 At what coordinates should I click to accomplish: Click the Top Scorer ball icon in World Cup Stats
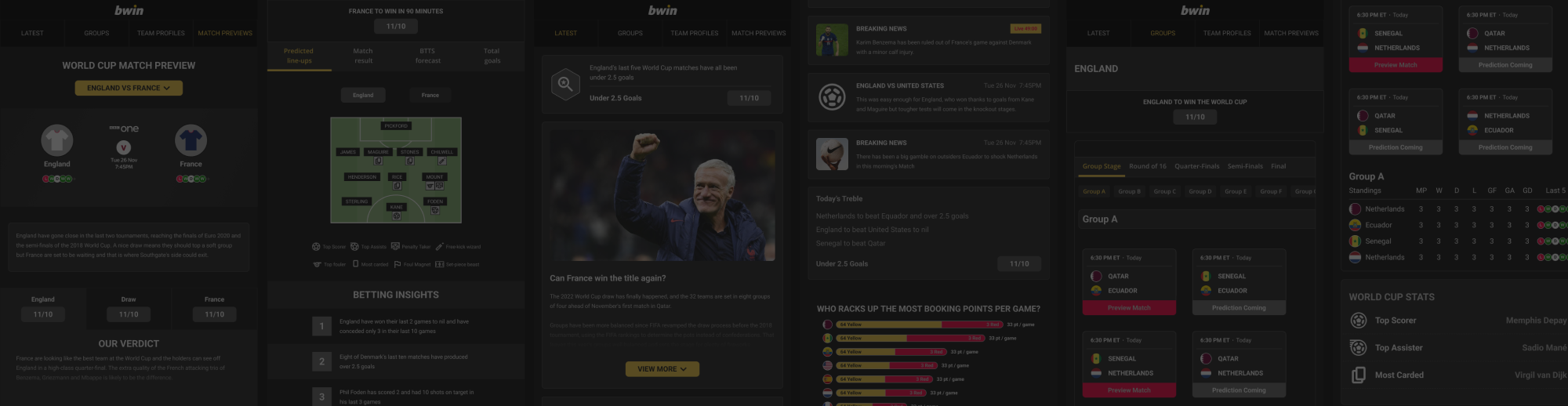(x=1359, y=321)
